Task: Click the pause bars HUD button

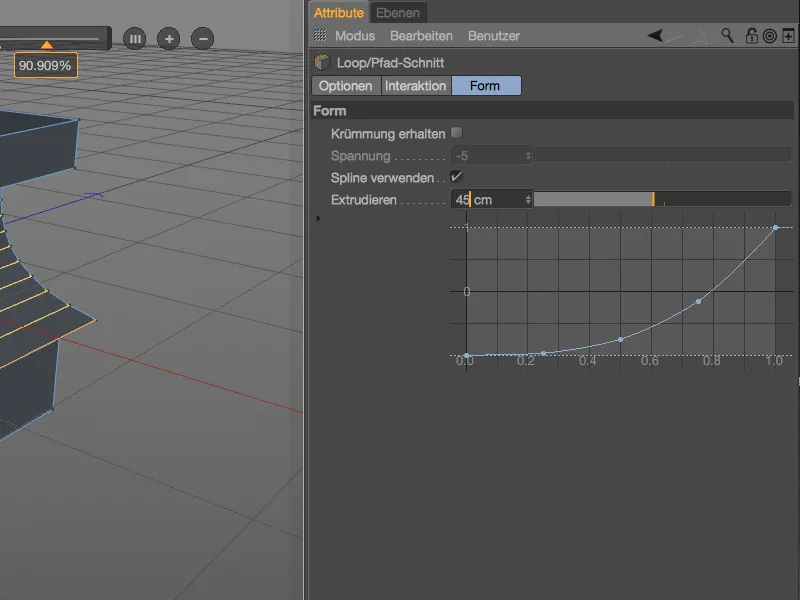Action: tap(135, 38)
